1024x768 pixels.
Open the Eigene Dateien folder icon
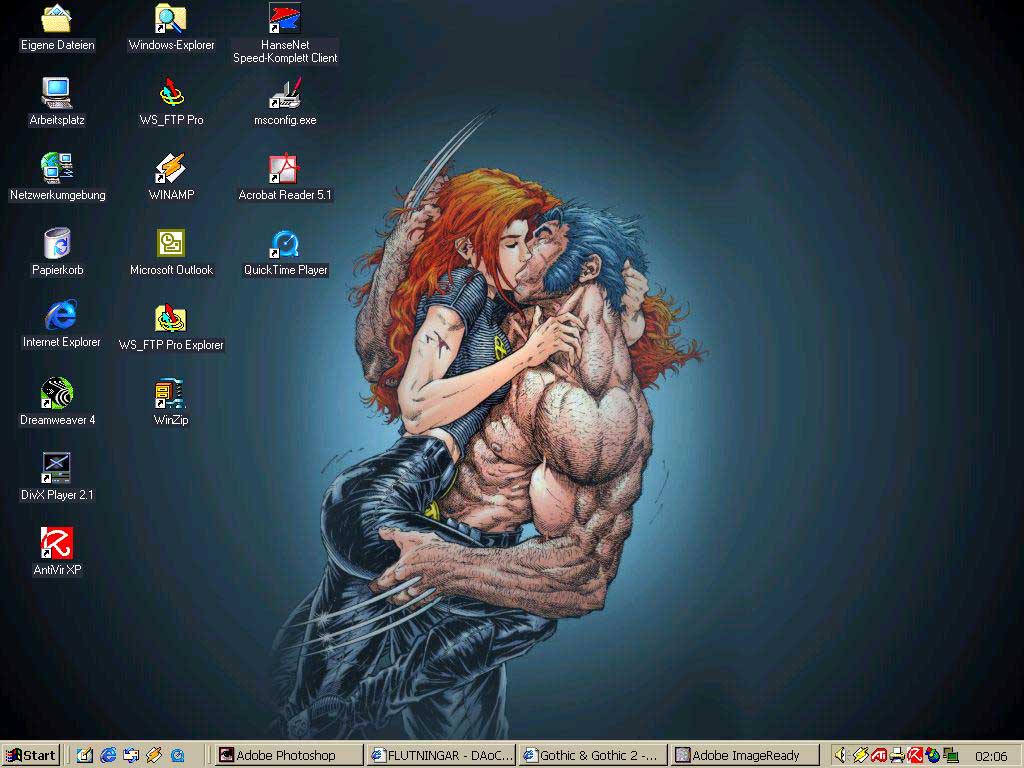57,19
